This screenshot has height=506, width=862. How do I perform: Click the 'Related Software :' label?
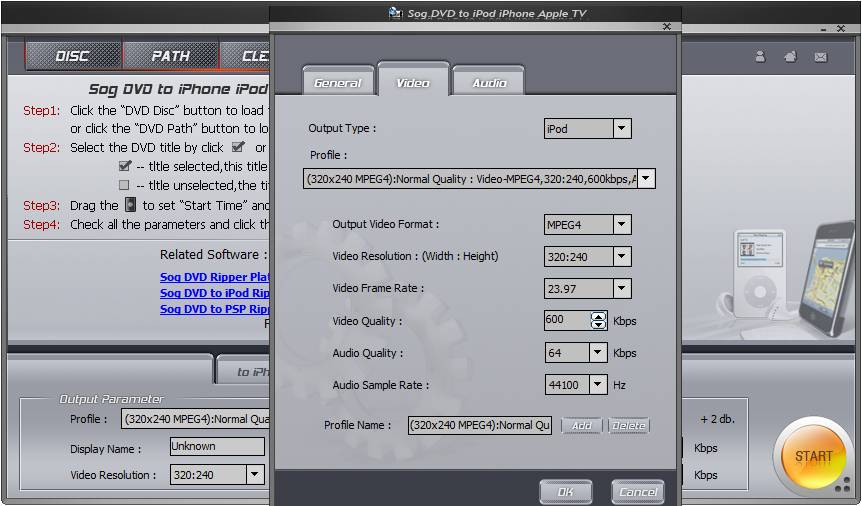point(213,255)
